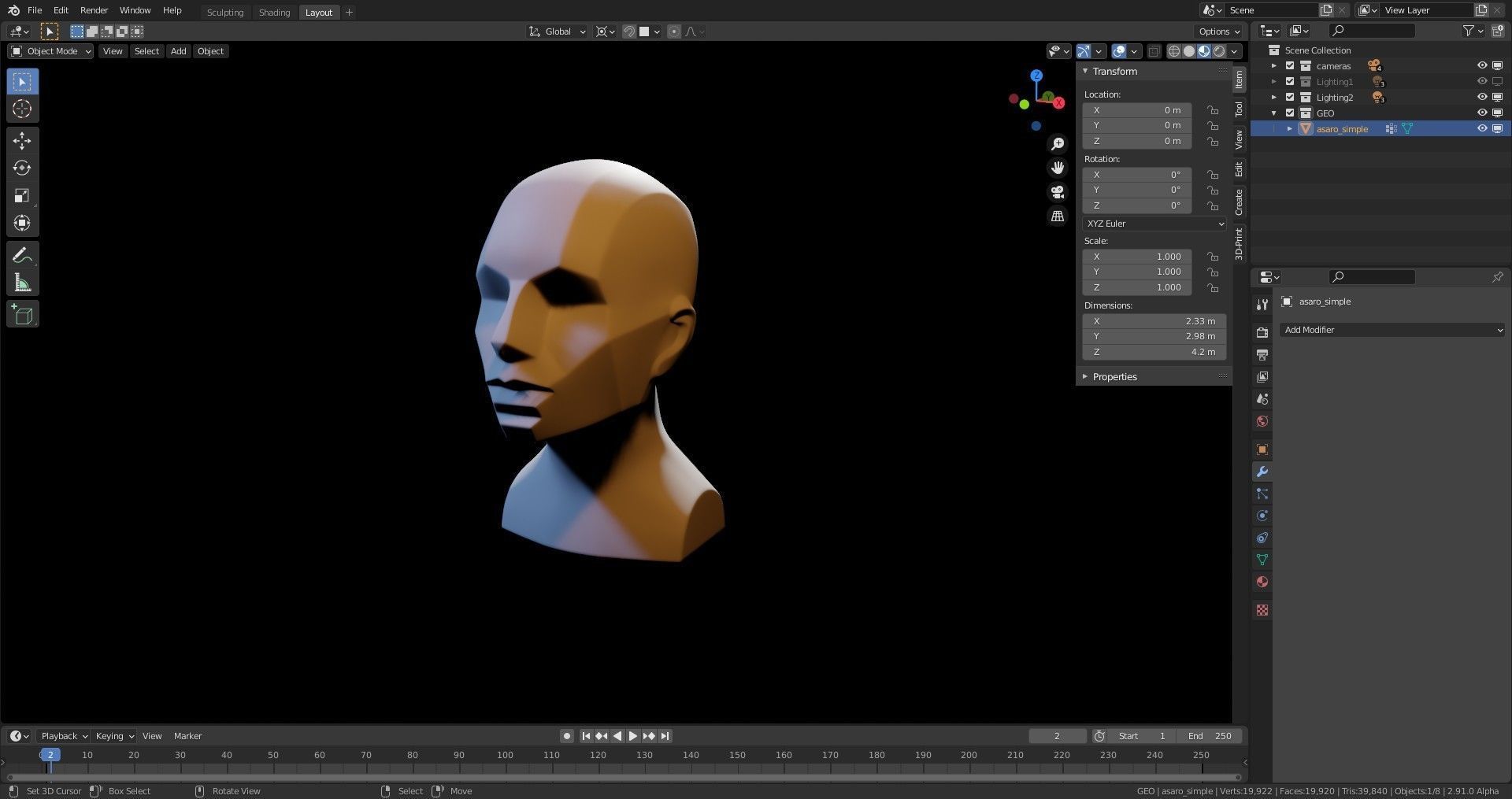Open the Object Mode dropdown

coord(50,51)
